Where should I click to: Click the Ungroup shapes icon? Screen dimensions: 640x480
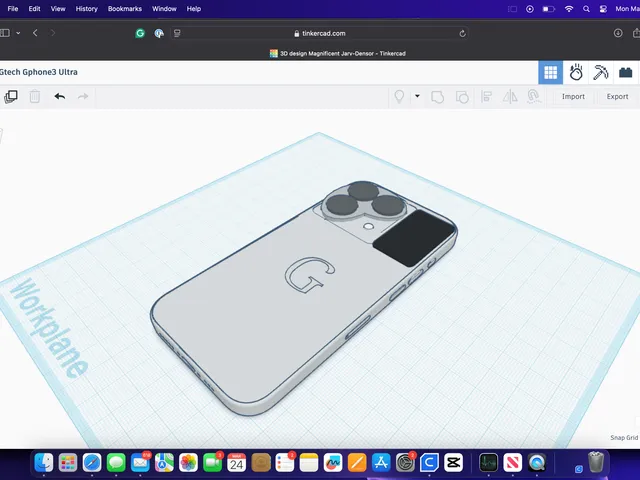point(462,97)
